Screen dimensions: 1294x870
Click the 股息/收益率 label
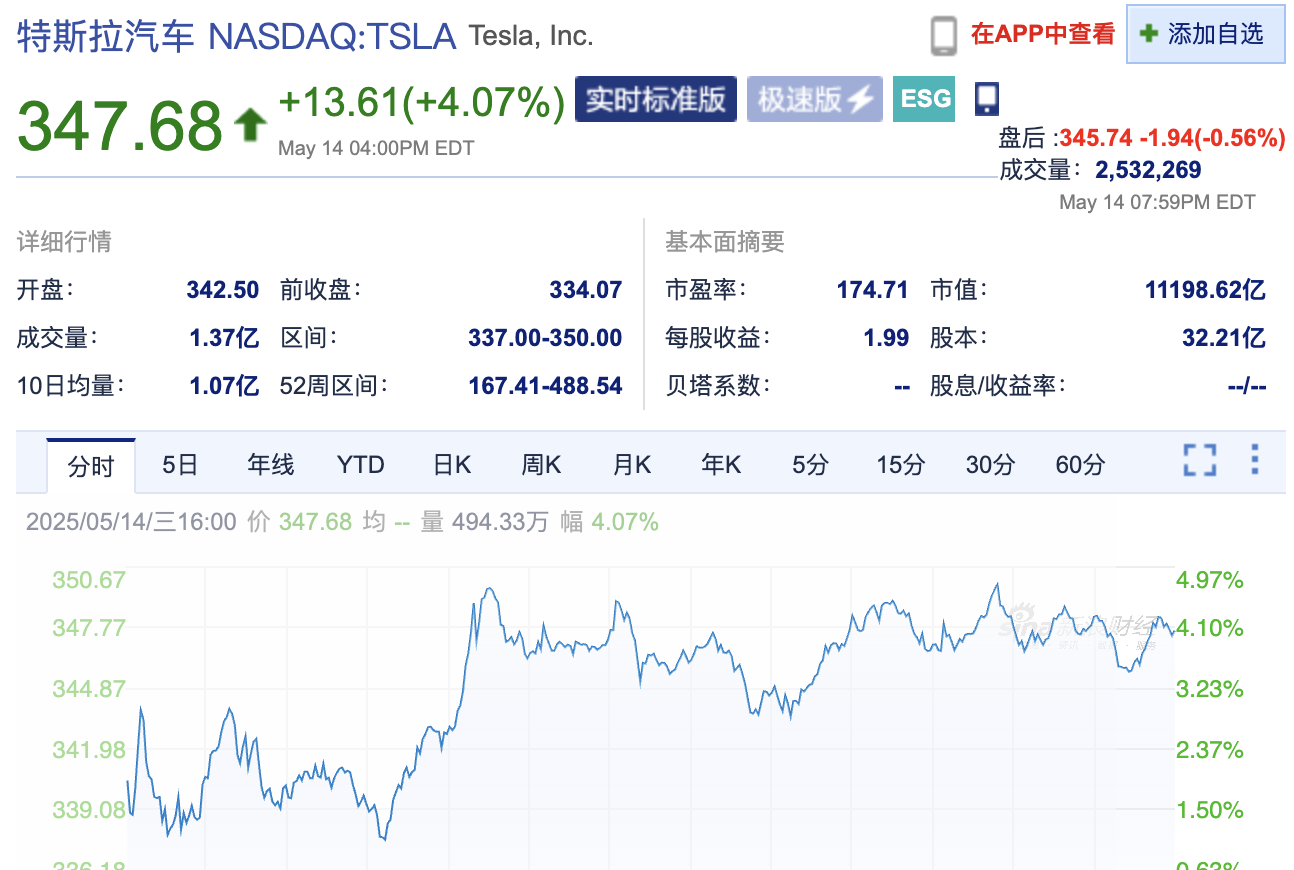pyautogui.click(x=998, y=385)
